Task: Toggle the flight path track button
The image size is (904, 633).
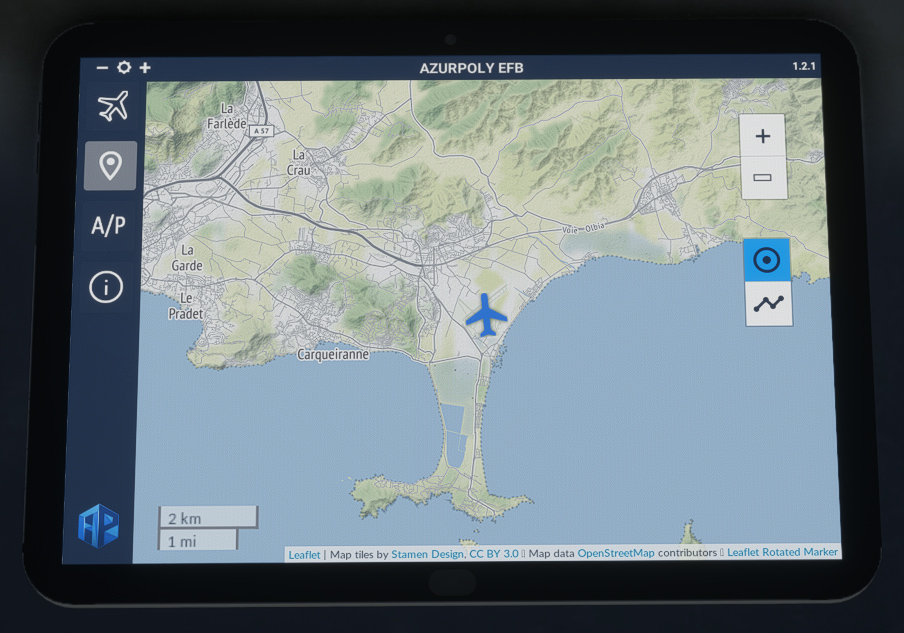Action: click(769, 304)
